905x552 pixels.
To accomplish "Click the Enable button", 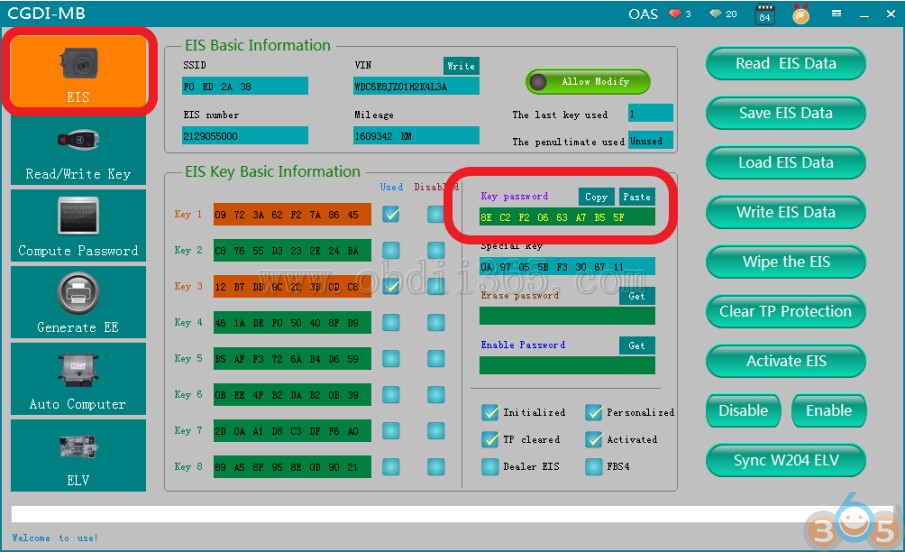I will [829, 411].
